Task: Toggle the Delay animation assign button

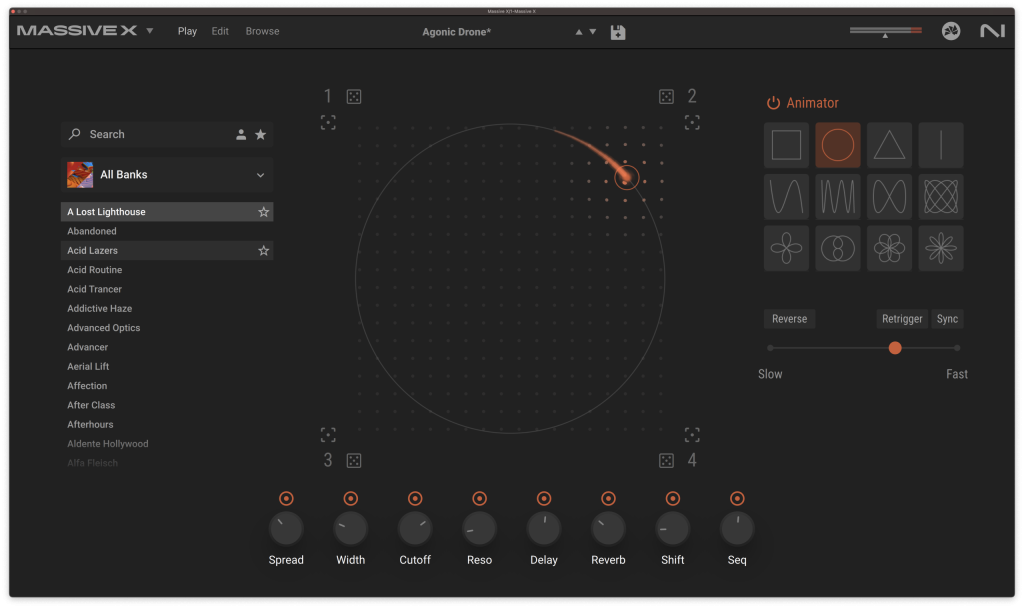Action: pos(544,498)
